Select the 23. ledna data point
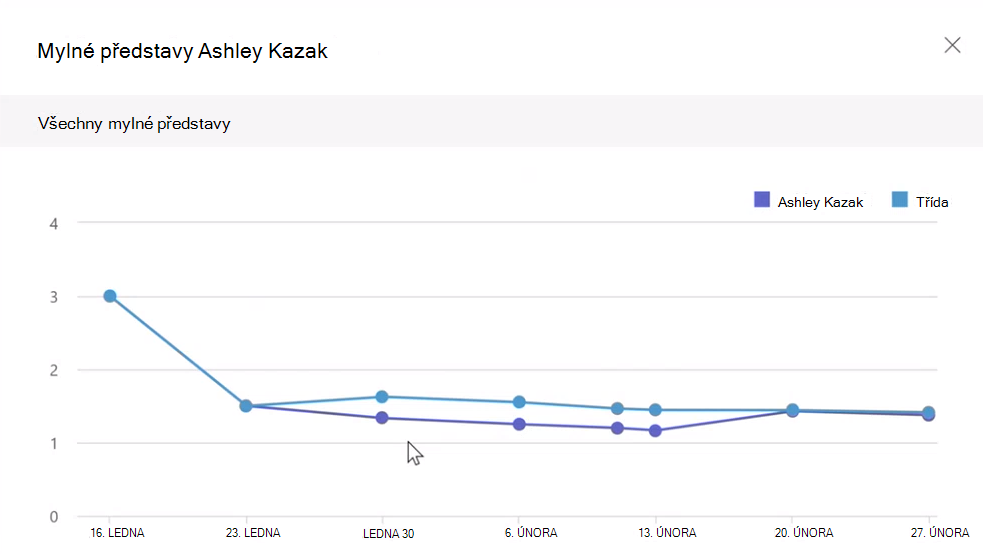983x554 pixels. click(x=246, y=406)
